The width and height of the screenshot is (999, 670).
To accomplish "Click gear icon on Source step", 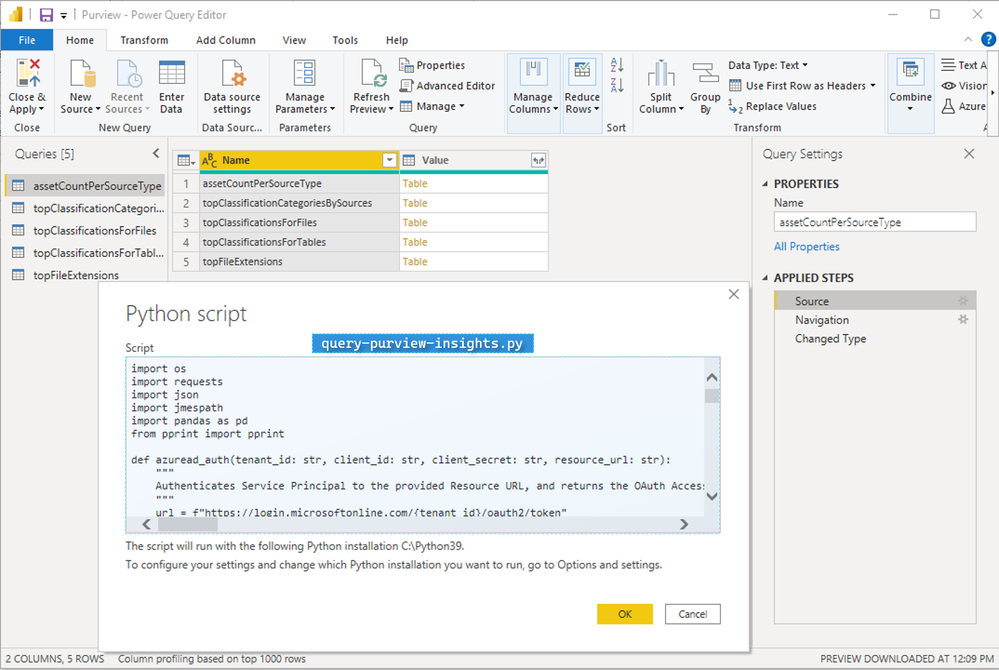I will coord(963,301).
